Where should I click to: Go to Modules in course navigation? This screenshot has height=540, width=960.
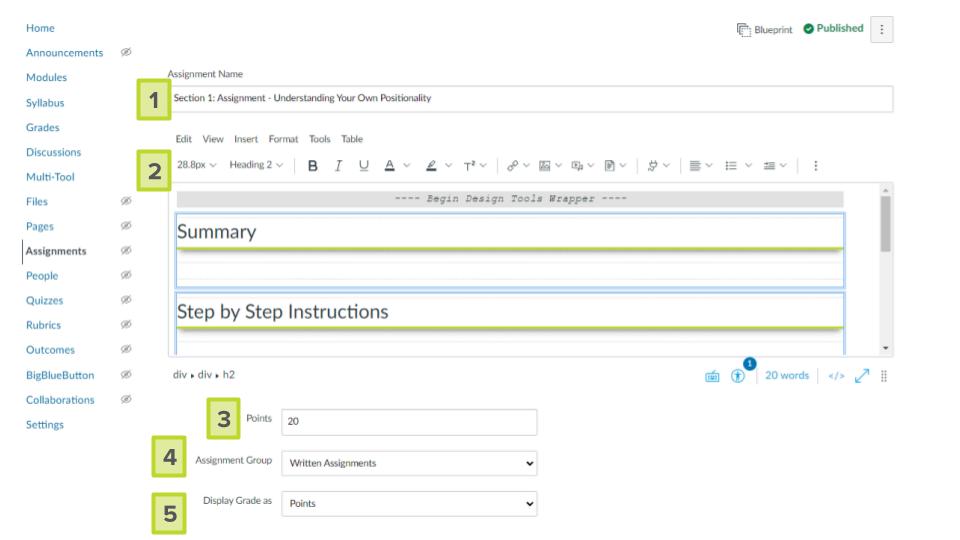tap(47, 77)
